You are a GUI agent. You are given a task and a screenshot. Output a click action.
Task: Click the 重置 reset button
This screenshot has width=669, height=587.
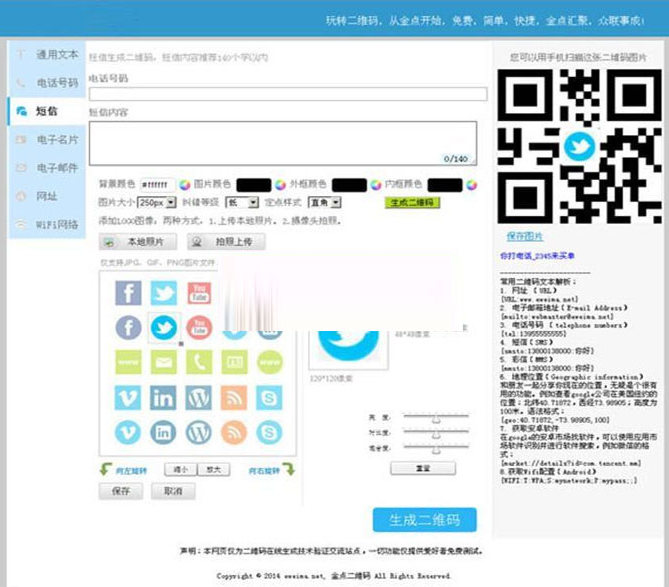coord(423,468)
